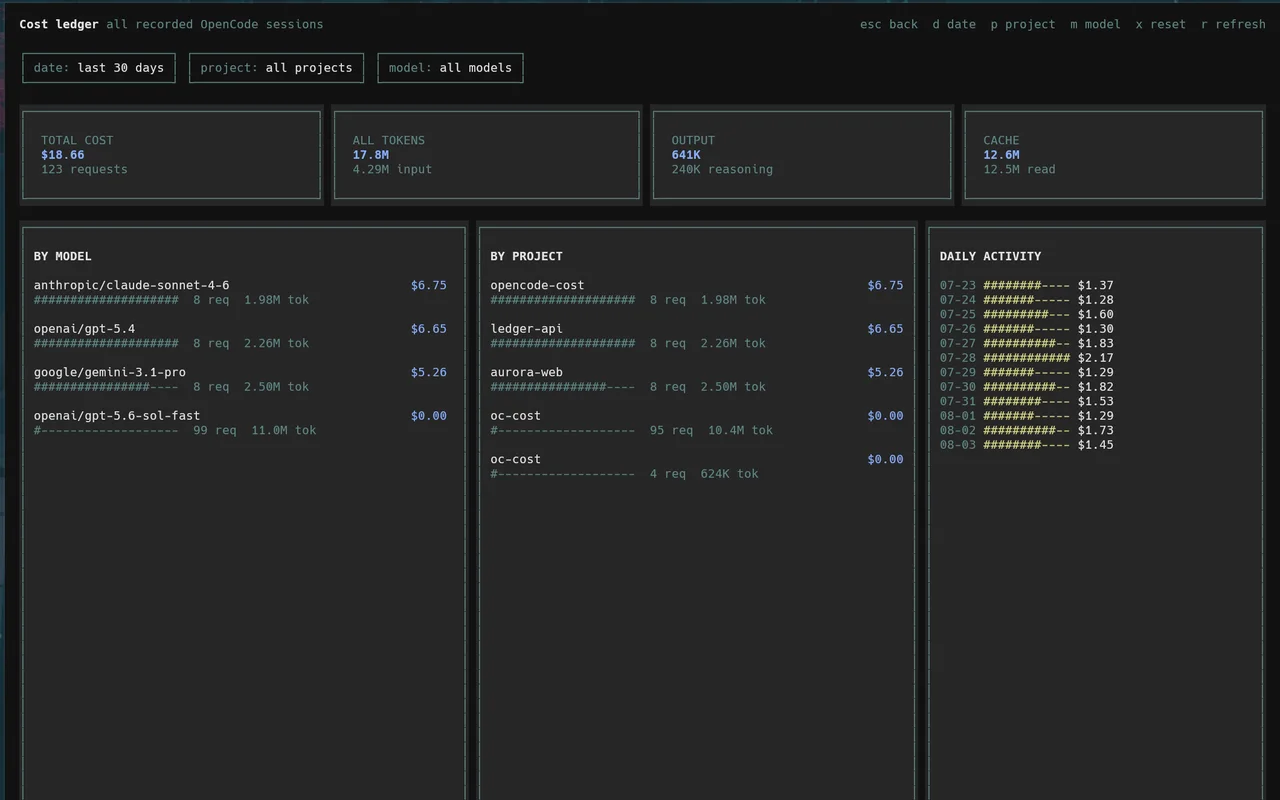Select the 07-25 daily activity row
The height and width of the screenshot is (800, 1280).
1026,314
